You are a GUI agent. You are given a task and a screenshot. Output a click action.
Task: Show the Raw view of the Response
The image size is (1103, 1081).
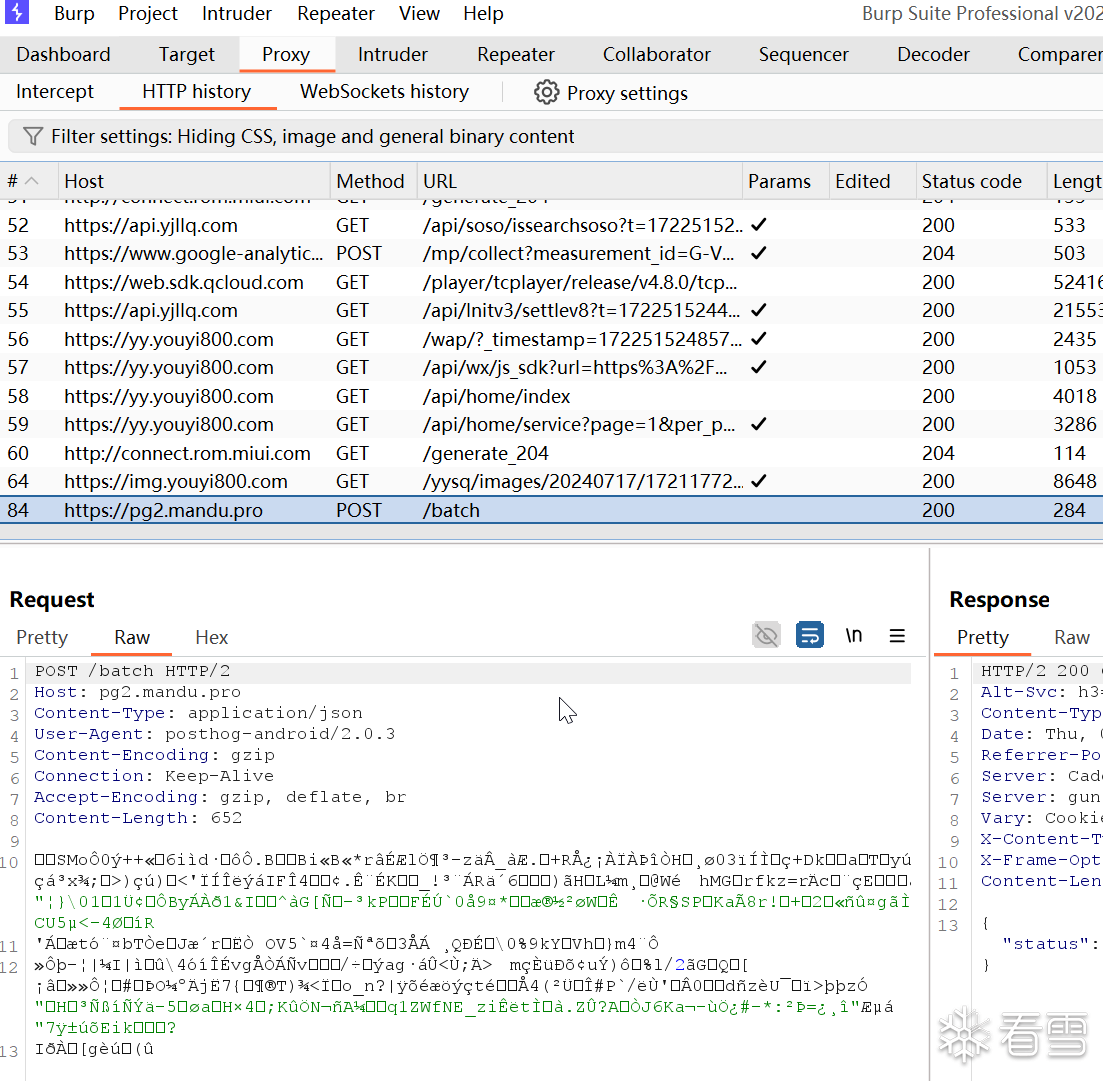point(1071,637)
